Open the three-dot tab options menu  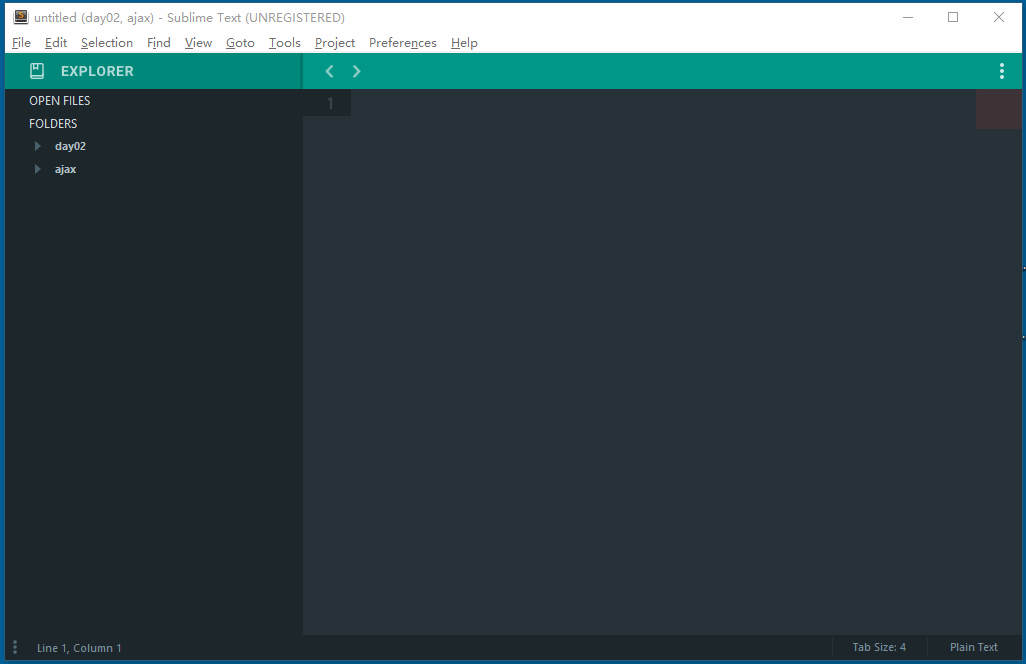pos(1001,71)
